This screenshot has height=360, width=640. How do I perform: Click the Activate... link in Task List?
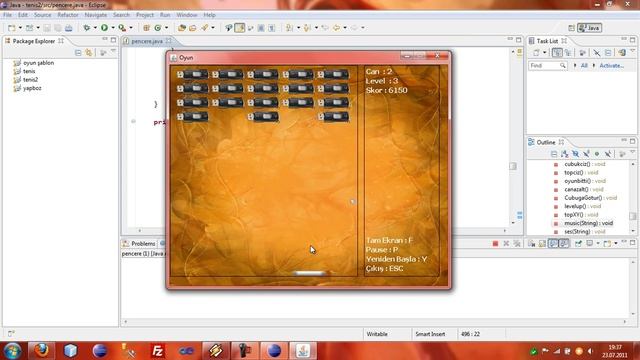611,66
